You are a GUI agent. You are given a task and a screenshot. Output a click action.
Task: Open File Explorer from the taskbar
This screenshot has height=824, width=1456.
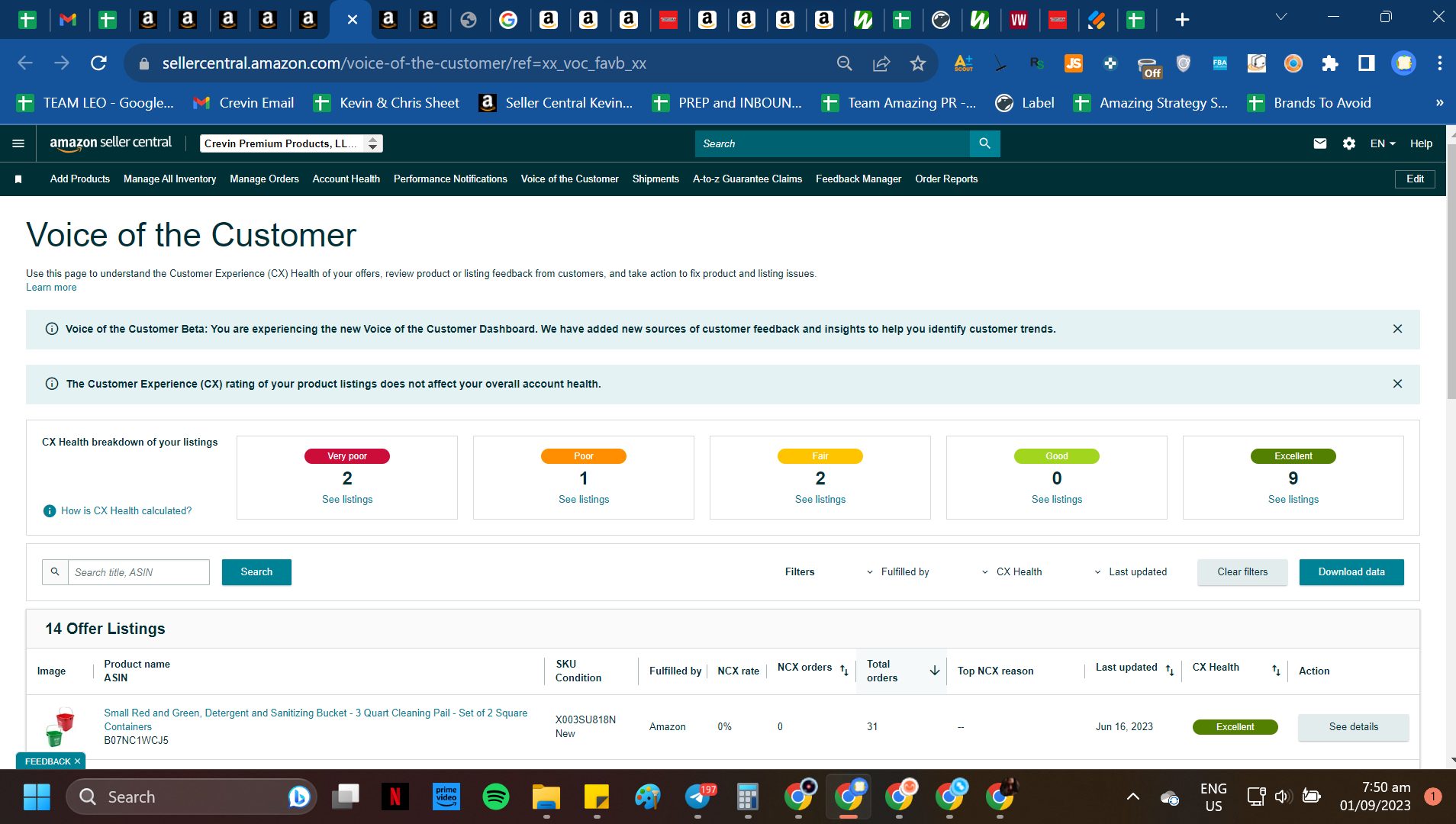[x=546, y=797]
